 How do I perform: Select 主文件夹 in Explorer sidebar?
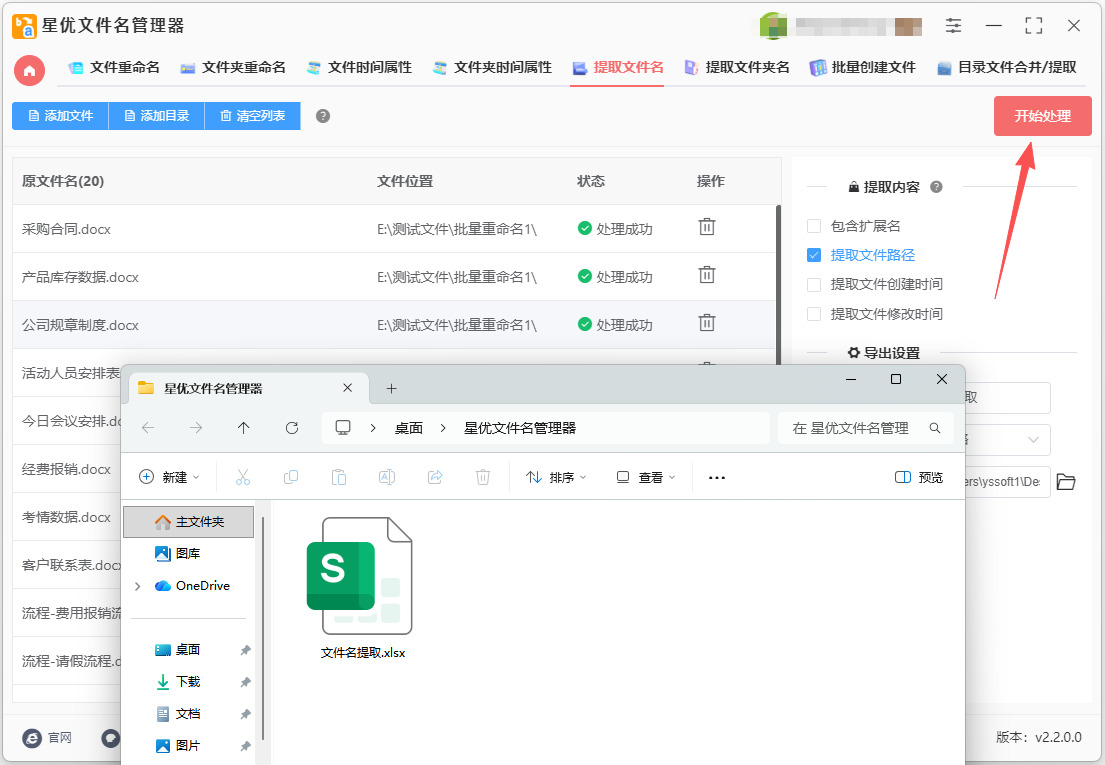coord(189,522)
